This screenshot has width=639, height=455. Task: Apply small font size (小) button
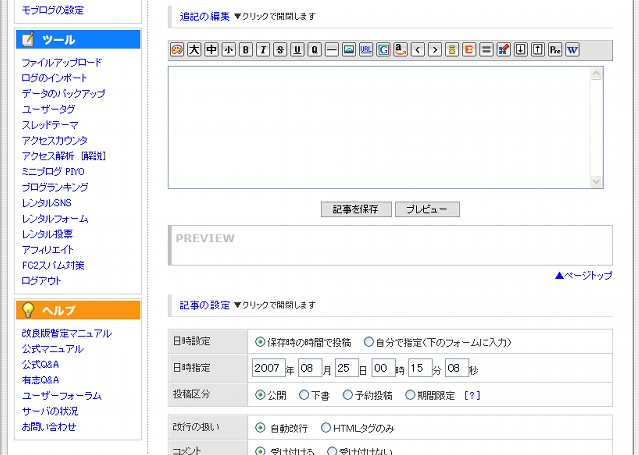229,50
